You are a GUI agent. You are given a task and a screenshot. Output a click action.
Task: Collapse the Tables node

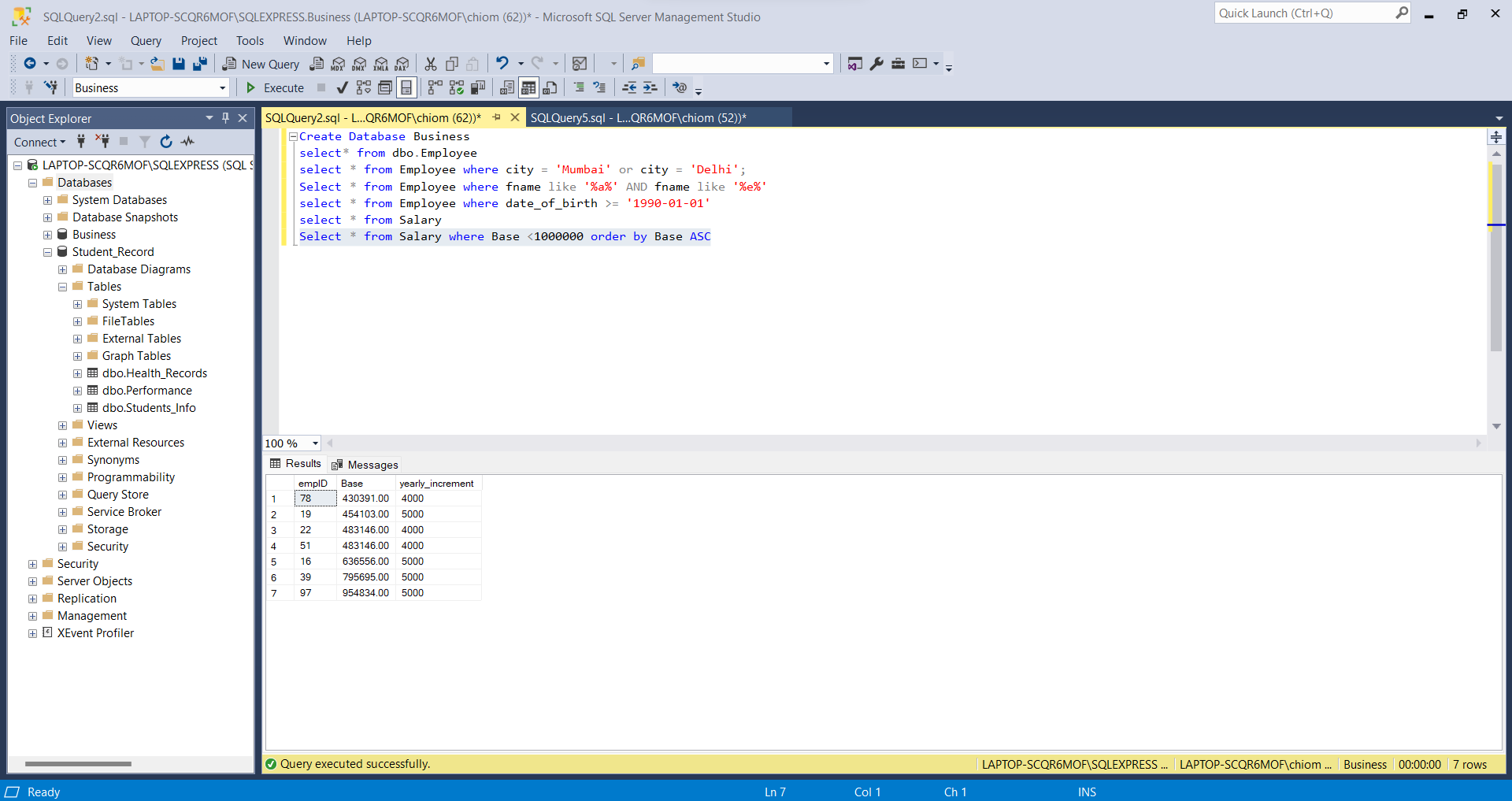(62, 286)
